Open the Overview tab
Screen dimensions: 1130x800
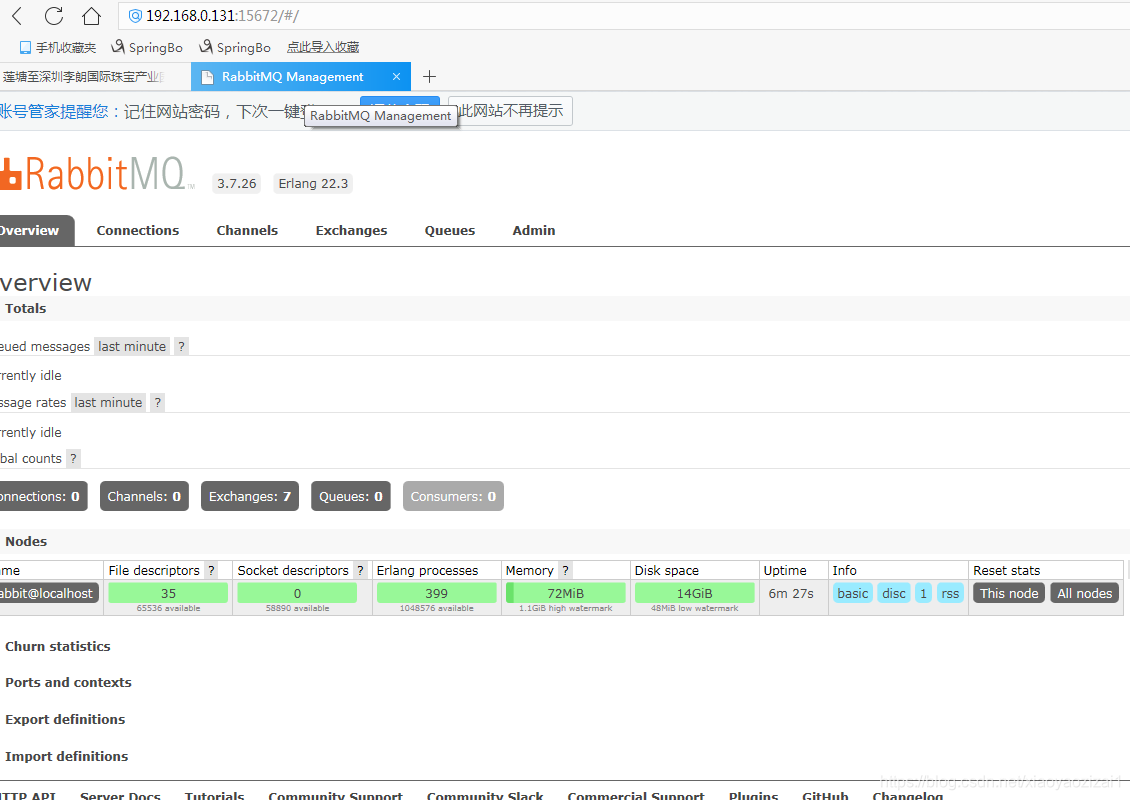click(x=36, y=231)
